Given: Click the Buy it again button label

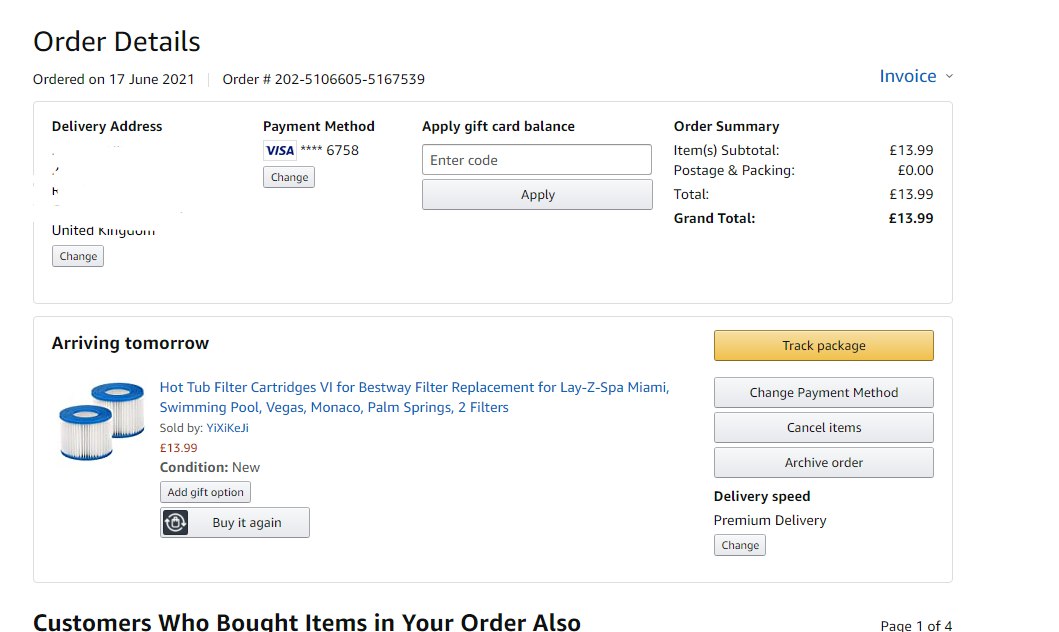Looking at the screenshot, I should click(247, 522).
